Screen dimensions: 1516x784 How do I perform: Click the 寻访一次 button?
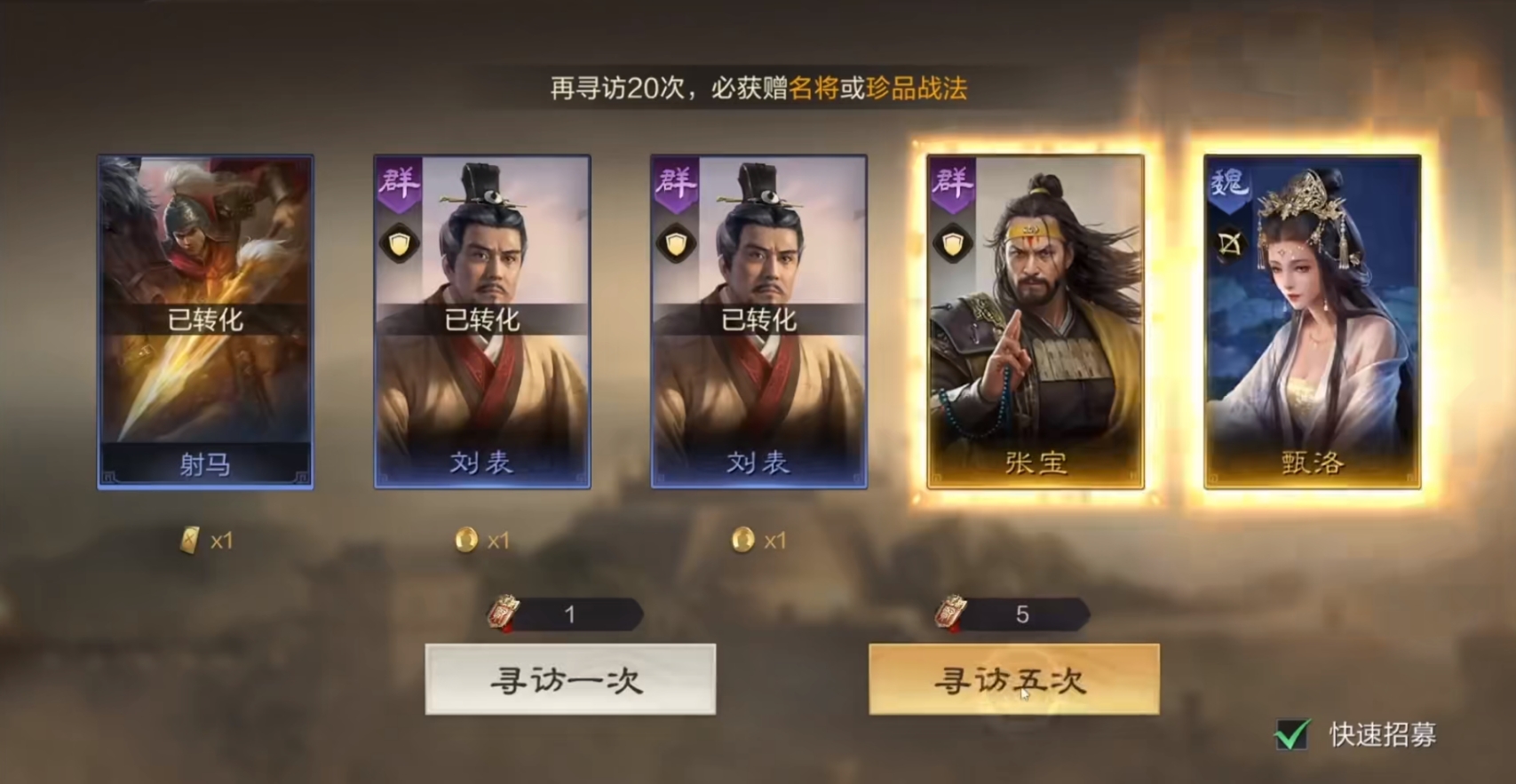[570, 679]
